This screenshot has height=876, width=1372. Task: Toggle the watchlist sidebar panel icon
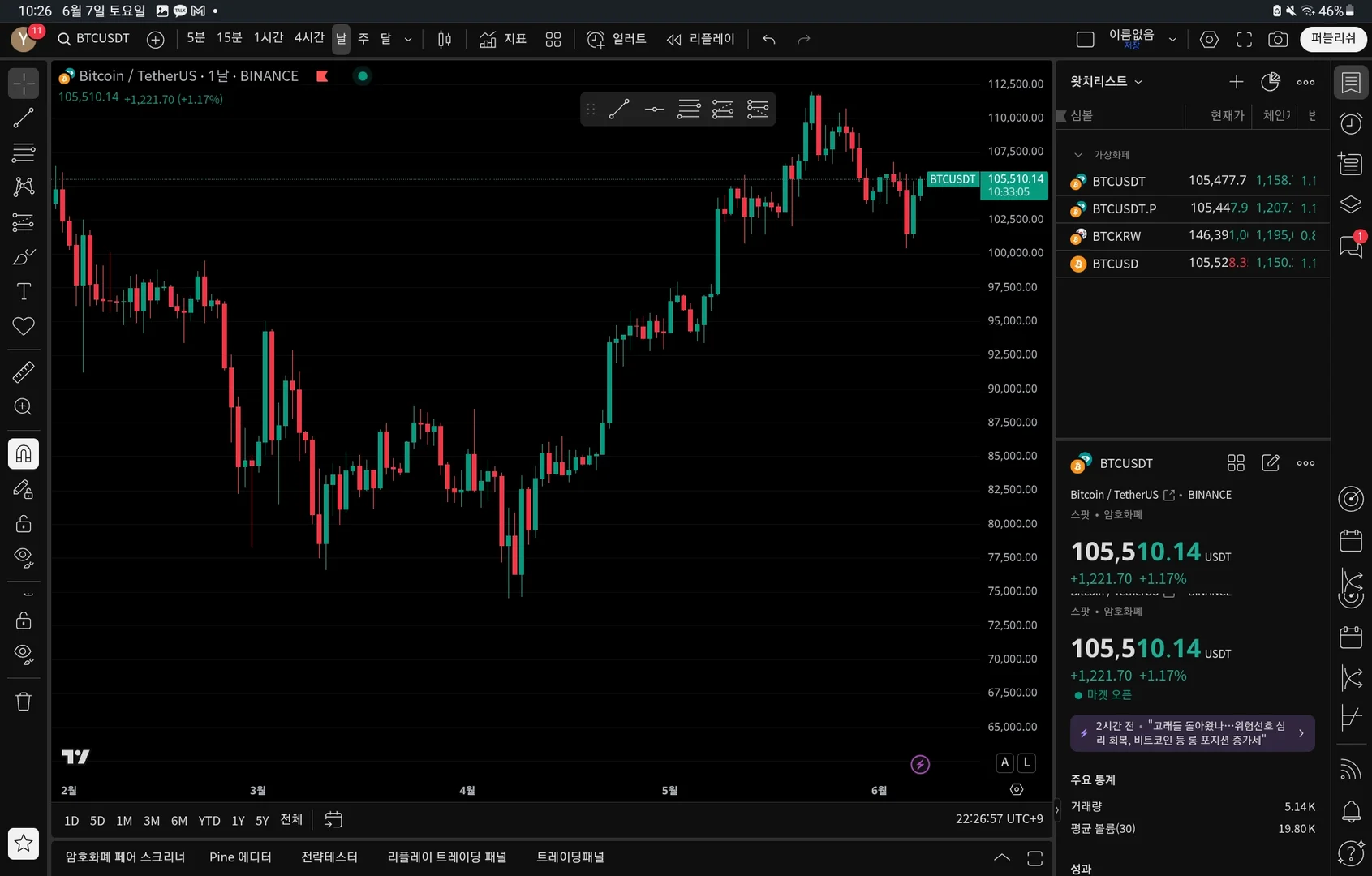pyautogui.click(x=1351, y=82)
